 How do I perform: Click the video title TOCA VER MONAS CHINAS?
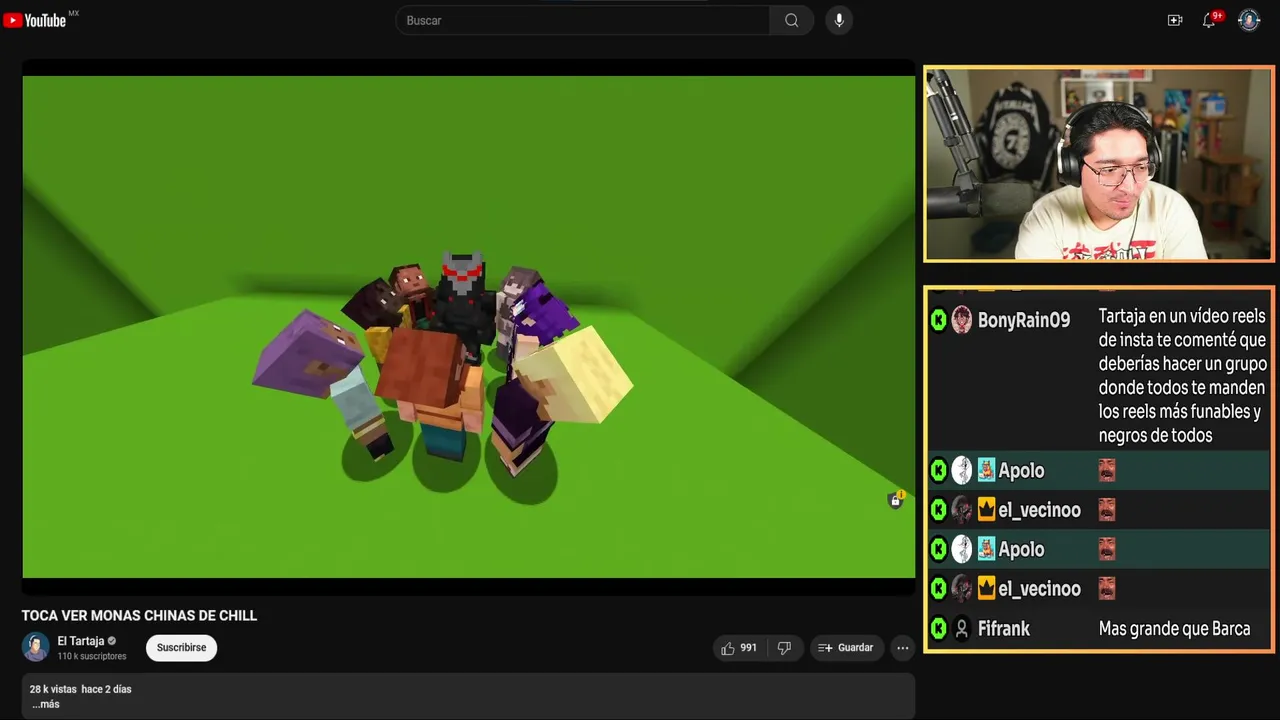[x=139, y=616]
